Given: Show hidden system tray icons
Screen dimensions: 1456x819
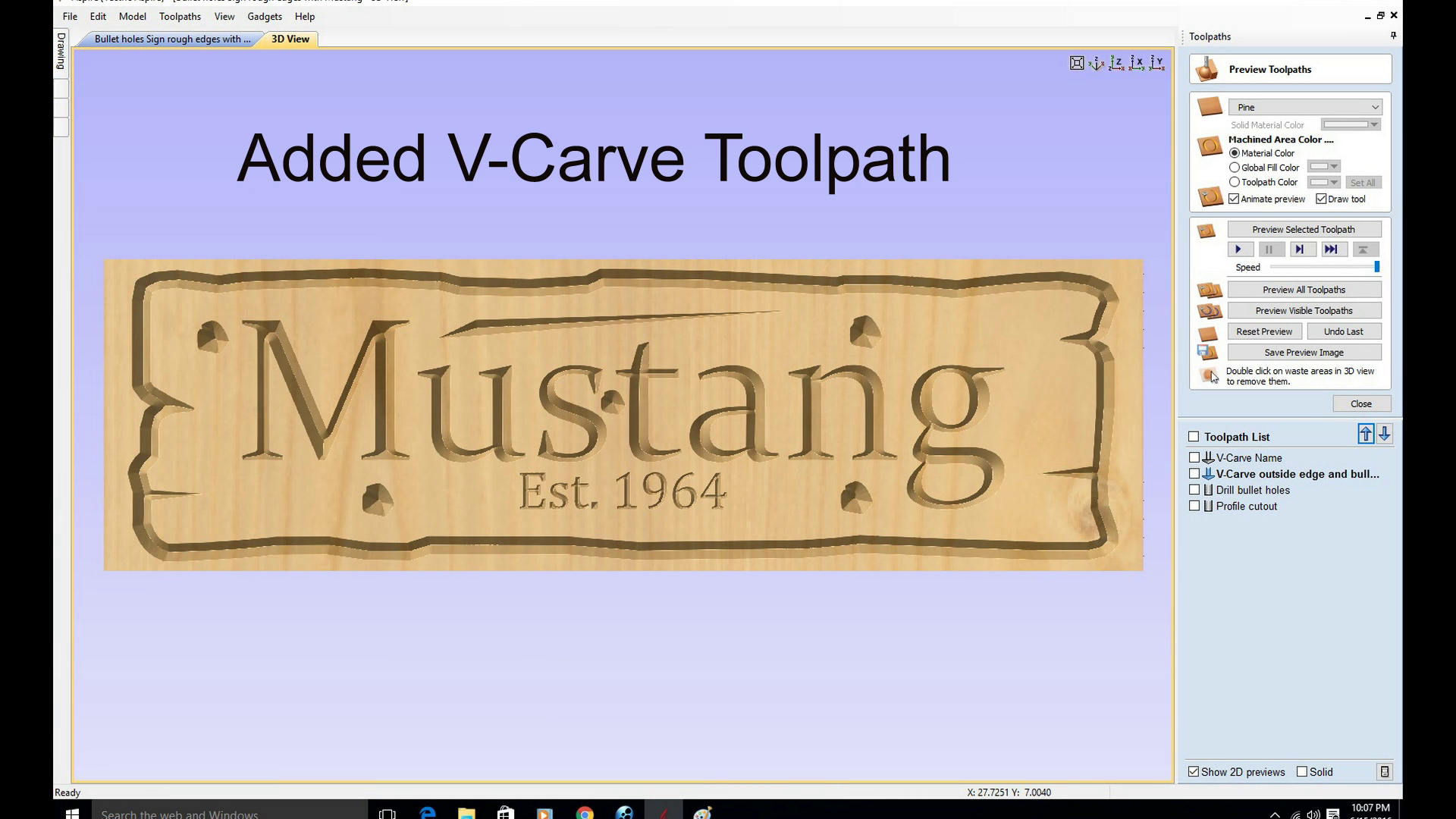Looking at the screenshot, I should [1275, 814].
